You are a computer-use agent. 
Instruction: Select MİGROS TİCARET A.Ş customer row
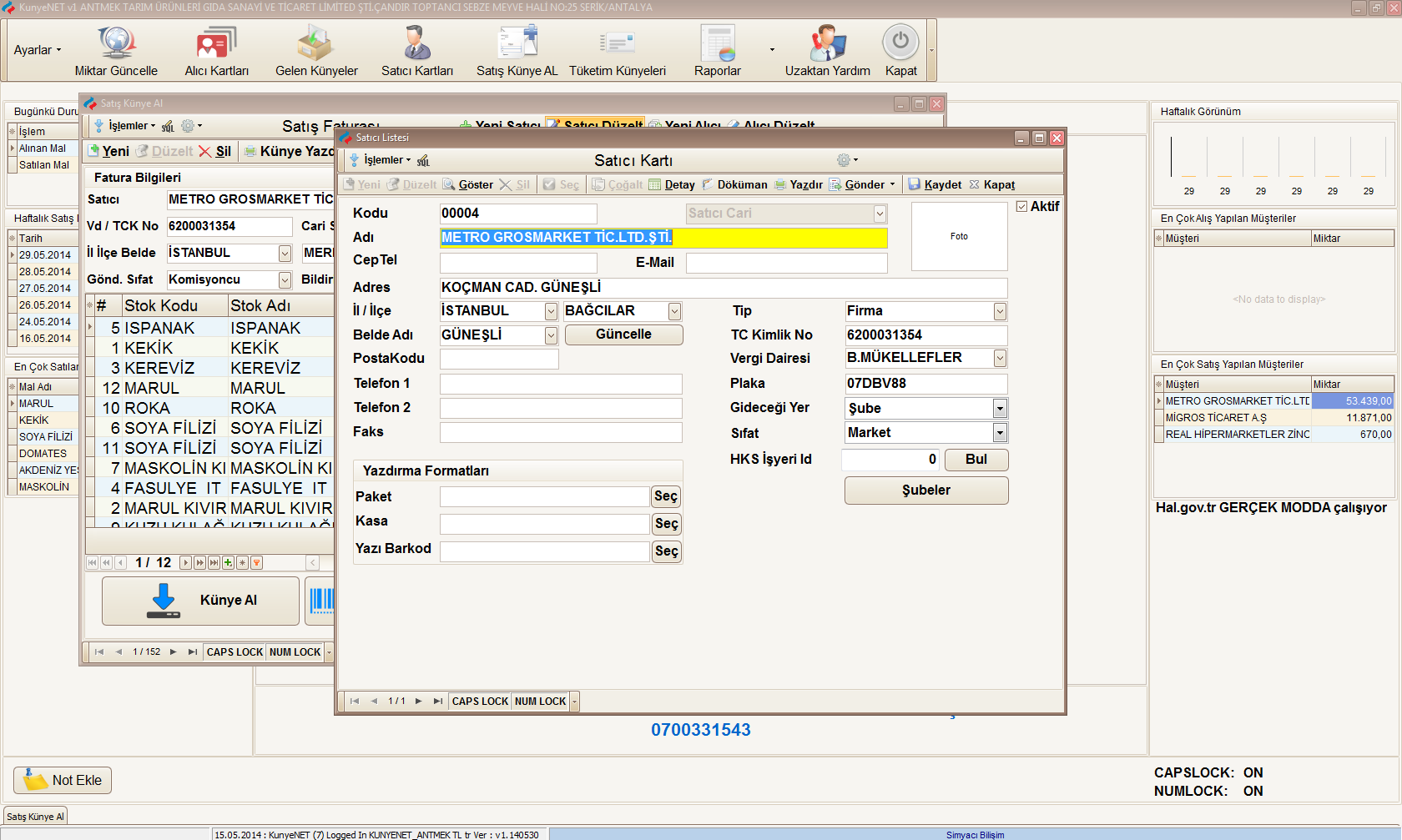click(1273, 418)
